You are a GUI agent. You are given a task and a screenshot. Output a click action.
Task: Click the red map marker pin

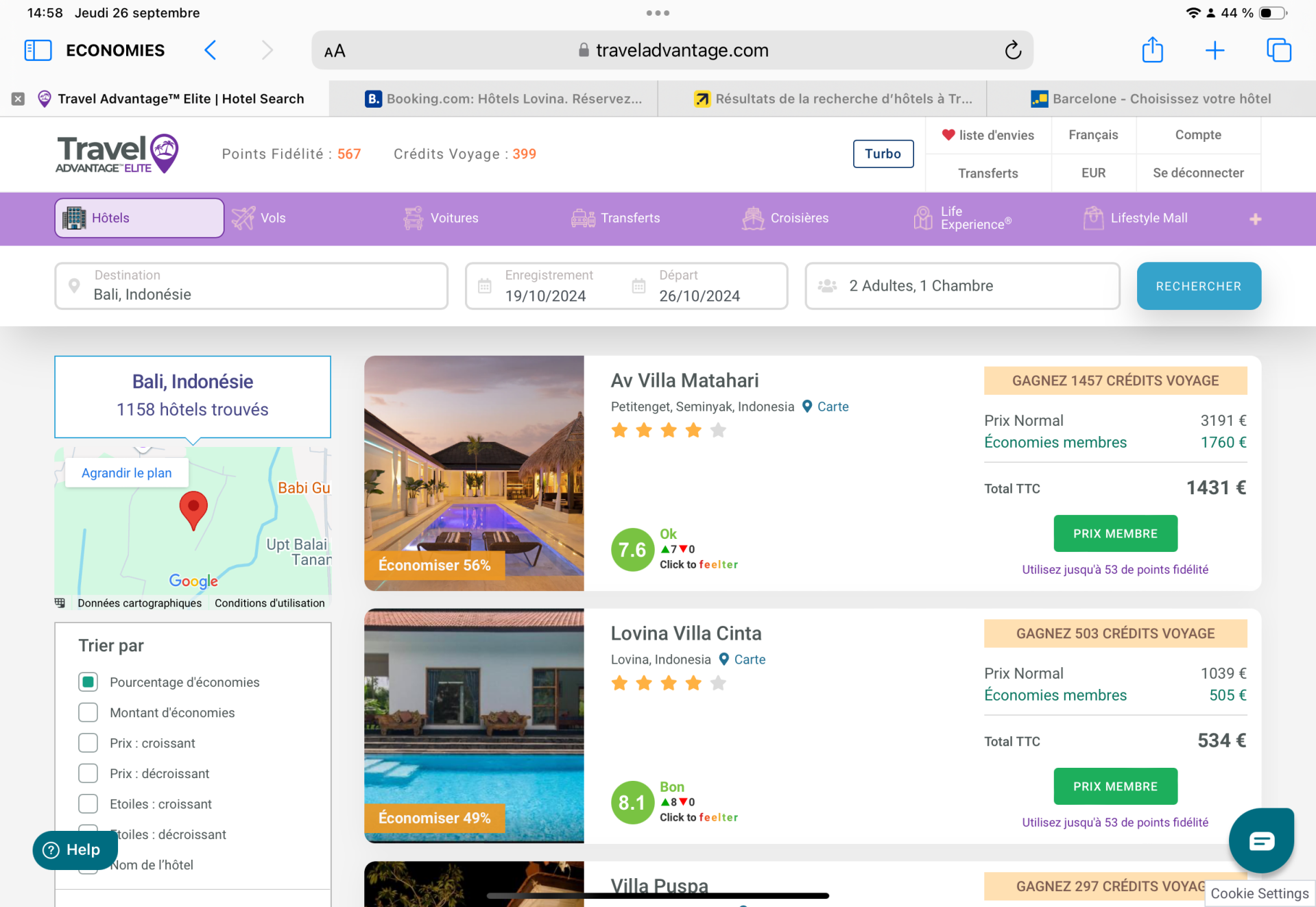point(193,511)
